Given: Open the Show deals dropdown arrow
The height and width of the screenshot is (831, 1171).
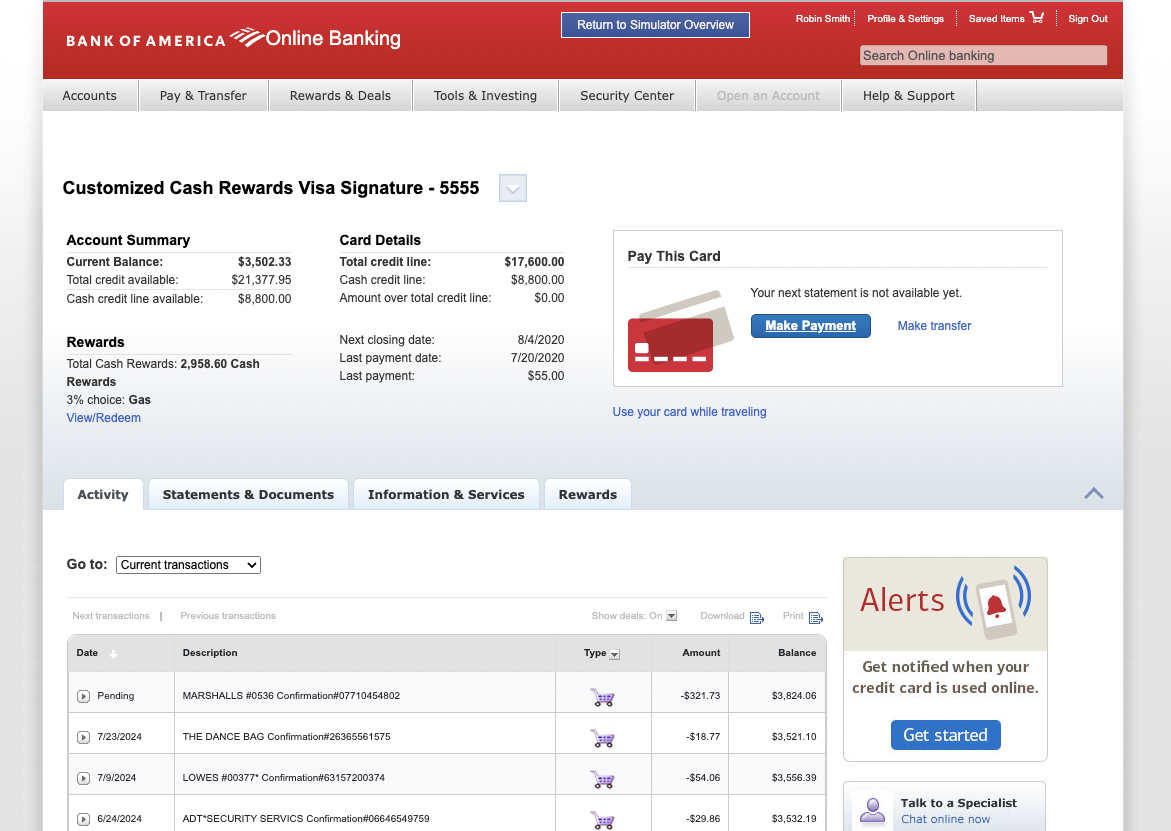Looking at the screenshot, I should pyautogui.click(x=671, y=616).
